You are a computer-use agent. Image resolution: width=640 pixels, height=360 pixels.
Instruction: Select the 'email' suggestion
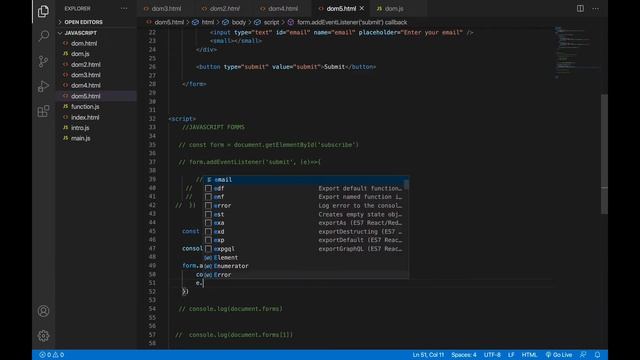306,180
